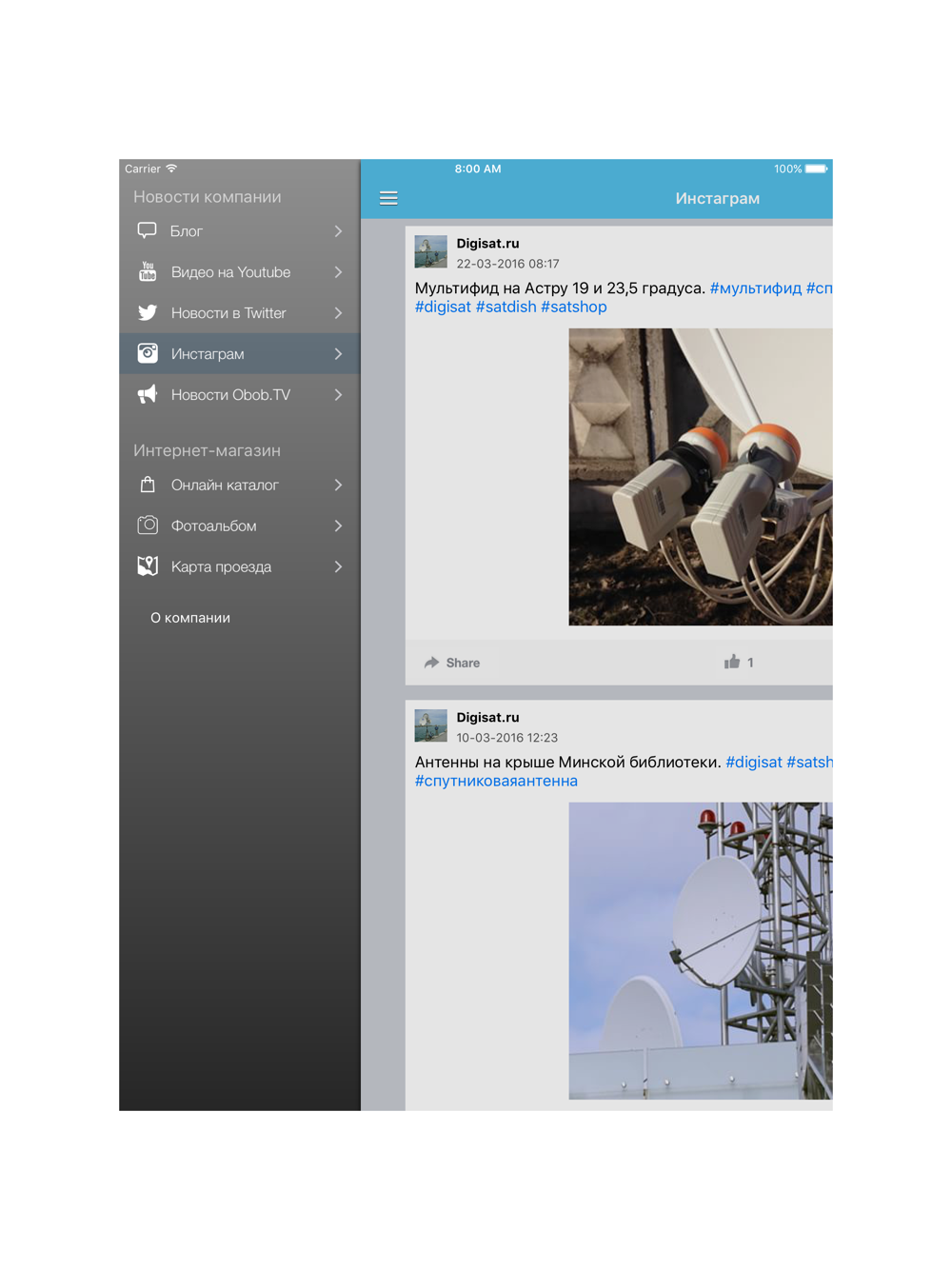Open the multifeed LNB photo
Image resolution: width=952 pixels, height=1270 pixels.
(x=701, y=477)
